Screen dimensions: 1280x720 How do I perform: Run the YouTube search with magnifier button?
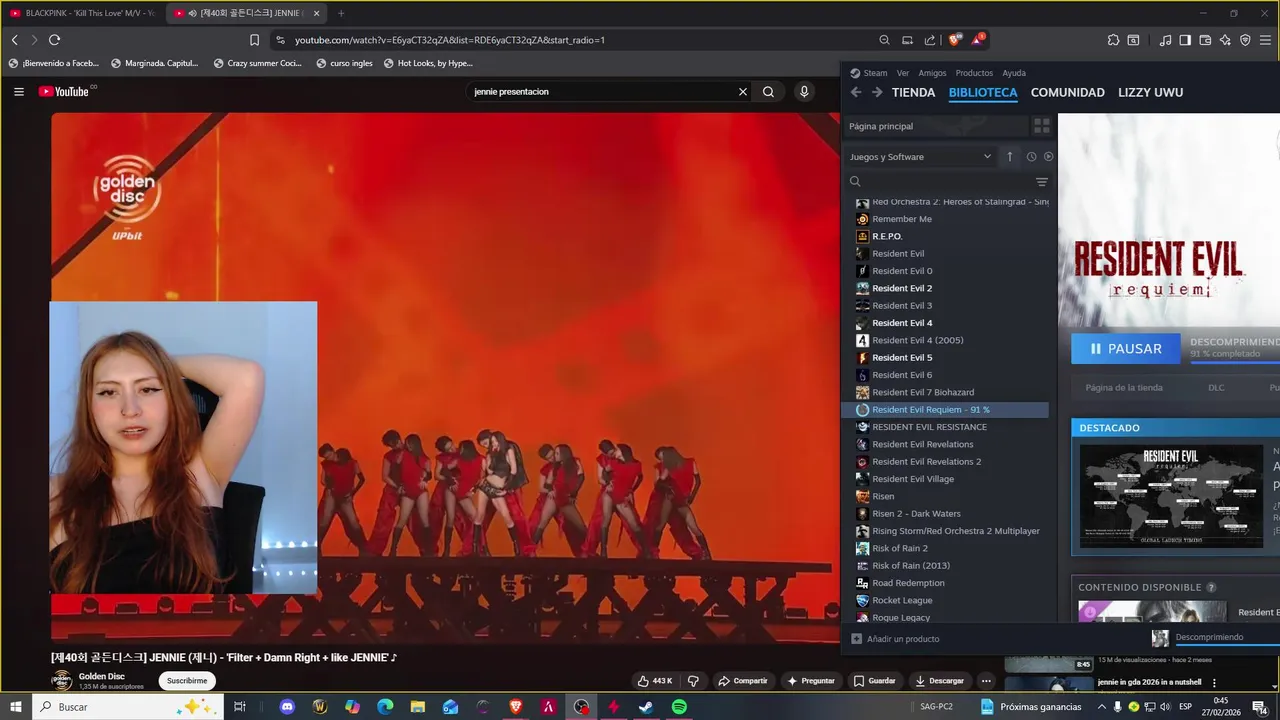[x=768, y=91]
